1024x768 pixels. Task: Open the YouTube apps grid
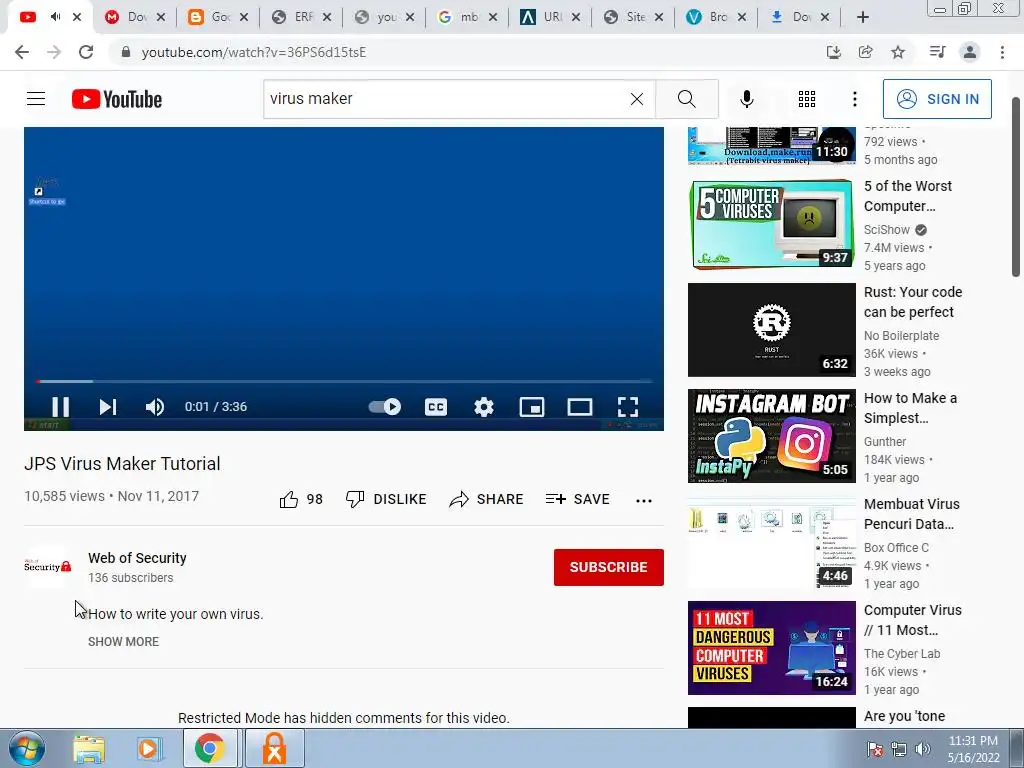click(x=807, y=99)
